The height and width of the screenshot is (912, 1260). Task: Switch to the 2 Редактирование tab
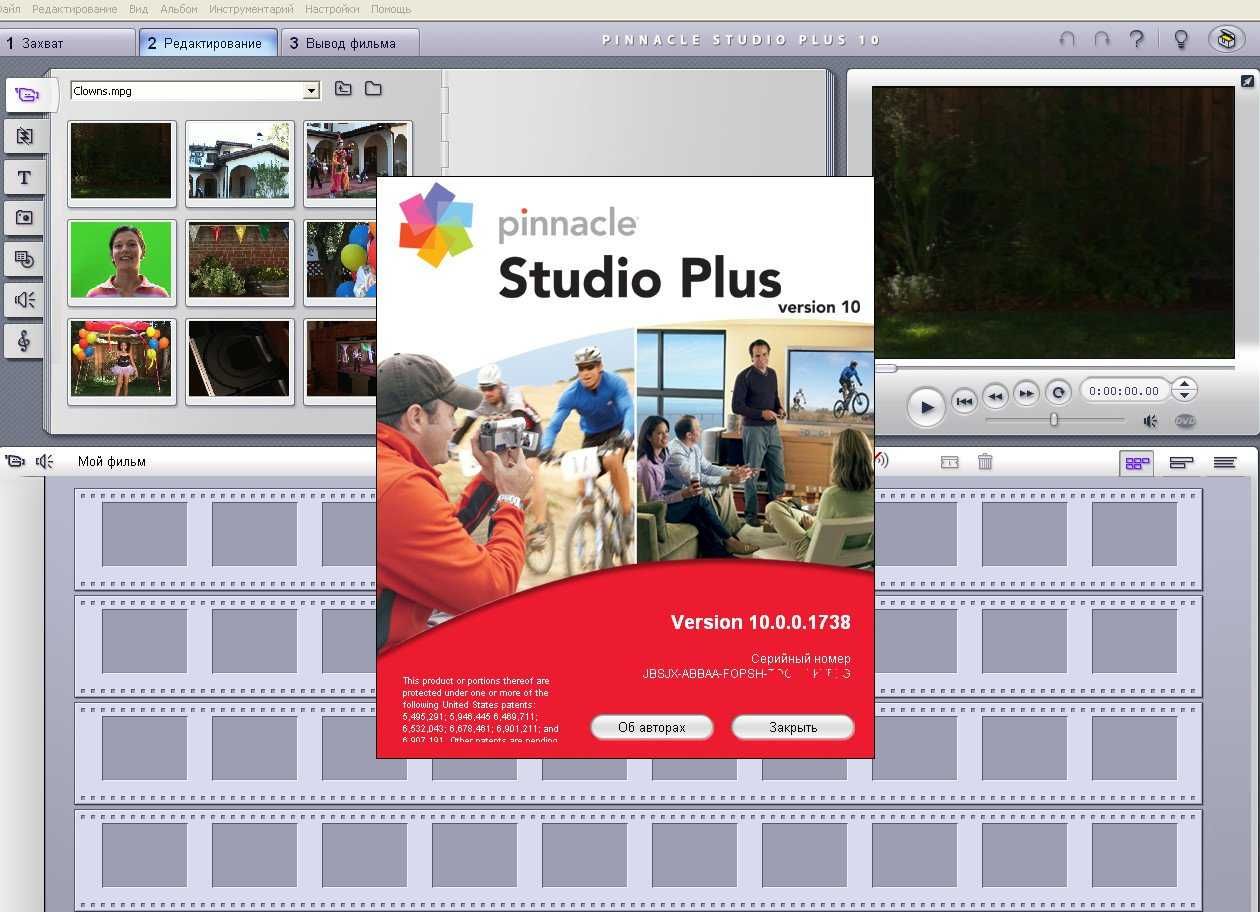click(208, 43)
